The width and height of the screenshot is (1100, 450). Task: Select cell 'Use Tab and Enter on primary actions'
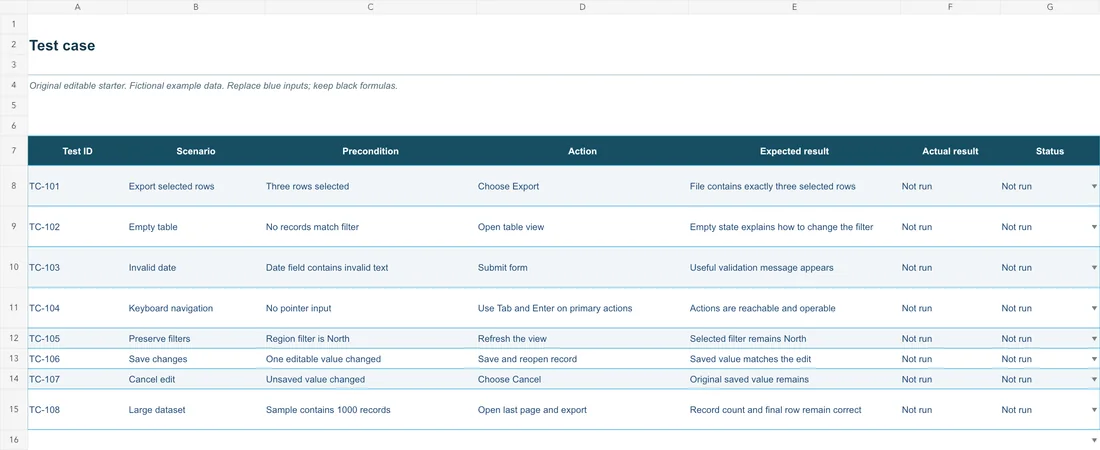point(582,308)
